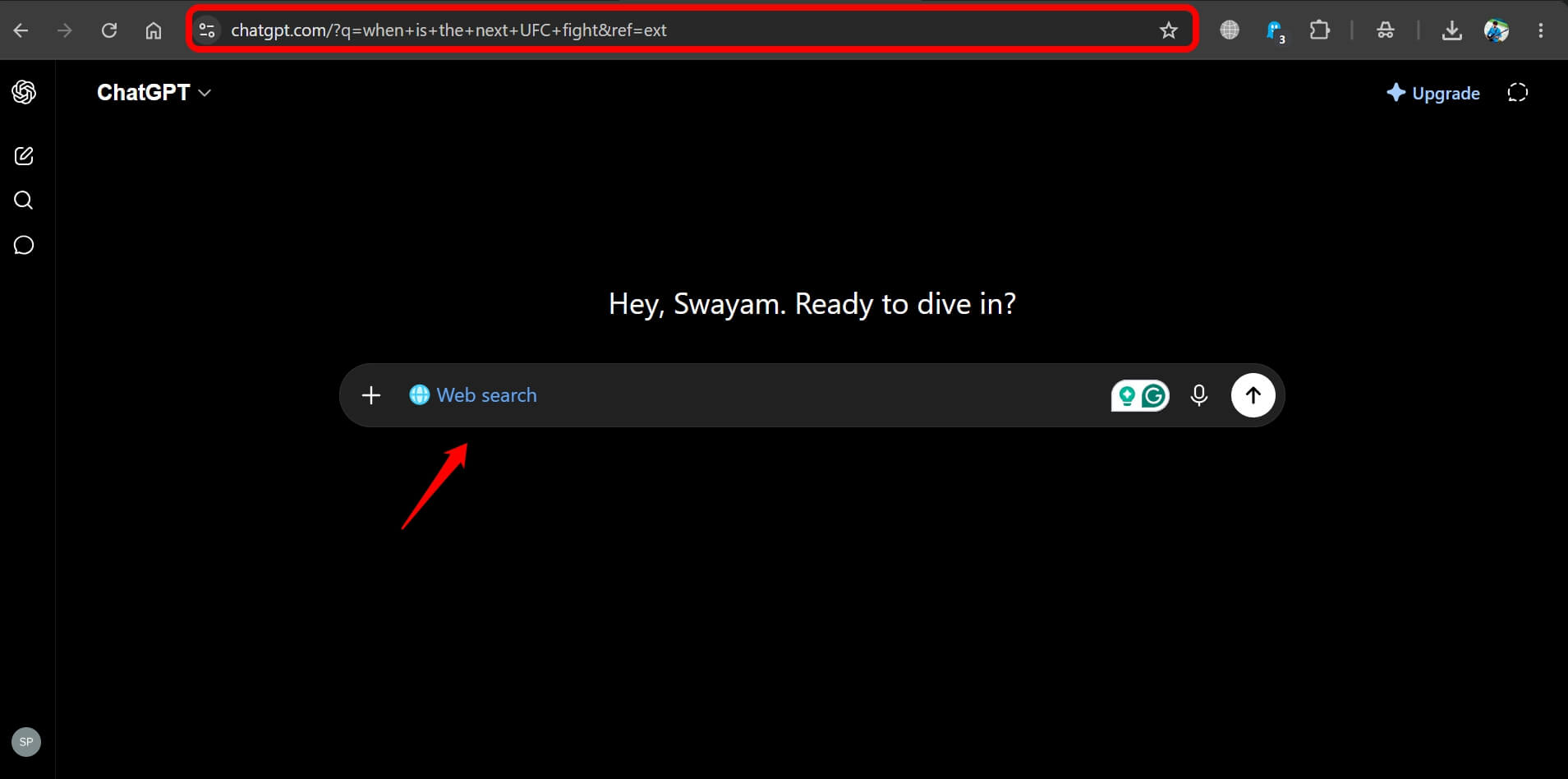Viewport: 1568px width, 779px height.
Task: Start voice dictation with the microphone icon
Action: pyautogui.click(x=1199, y=395)
